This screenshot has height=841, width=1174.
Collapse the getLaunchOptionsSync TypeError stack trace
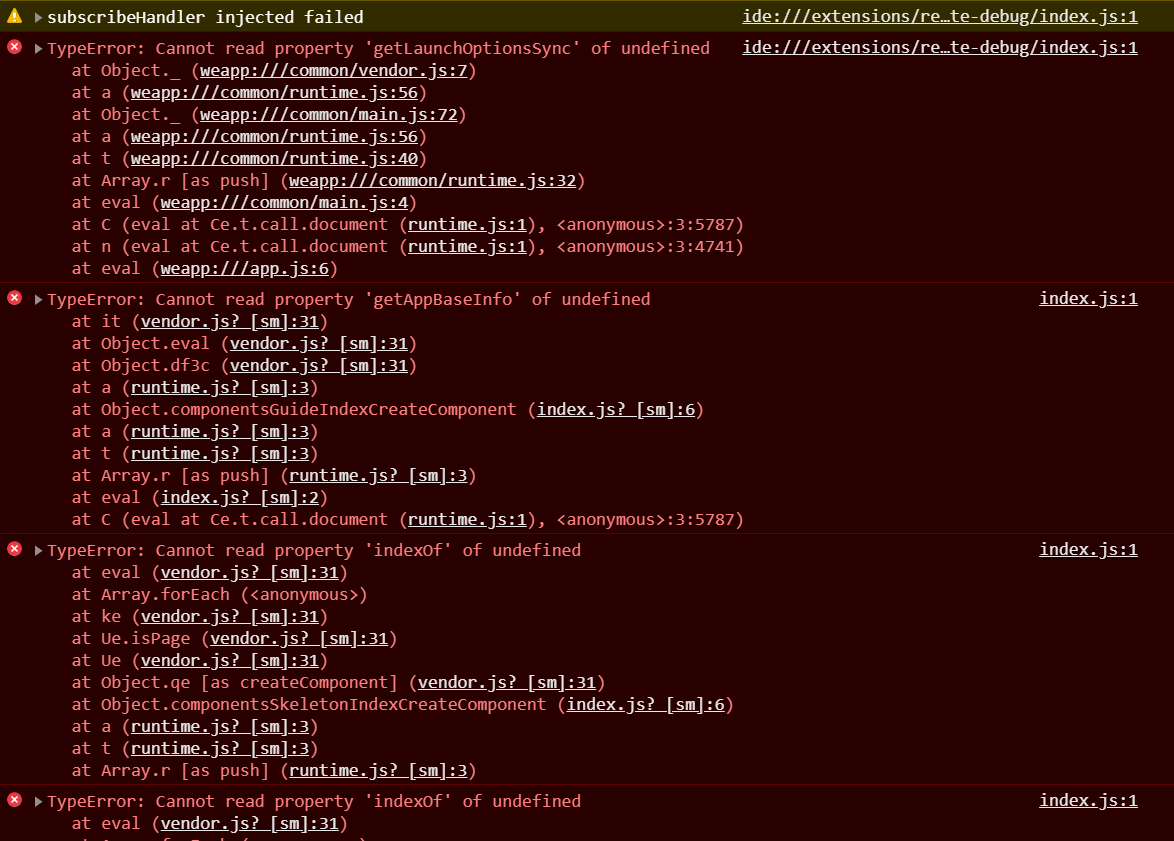coord(38,49)
